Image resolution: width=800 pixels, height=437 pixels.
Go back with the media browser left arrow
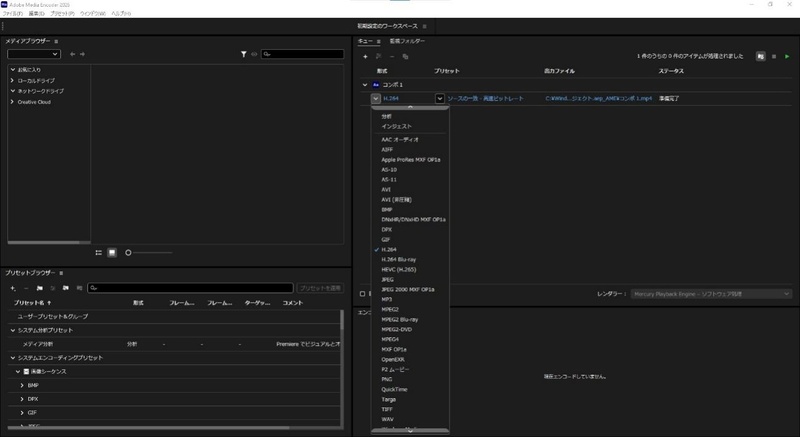72,54
